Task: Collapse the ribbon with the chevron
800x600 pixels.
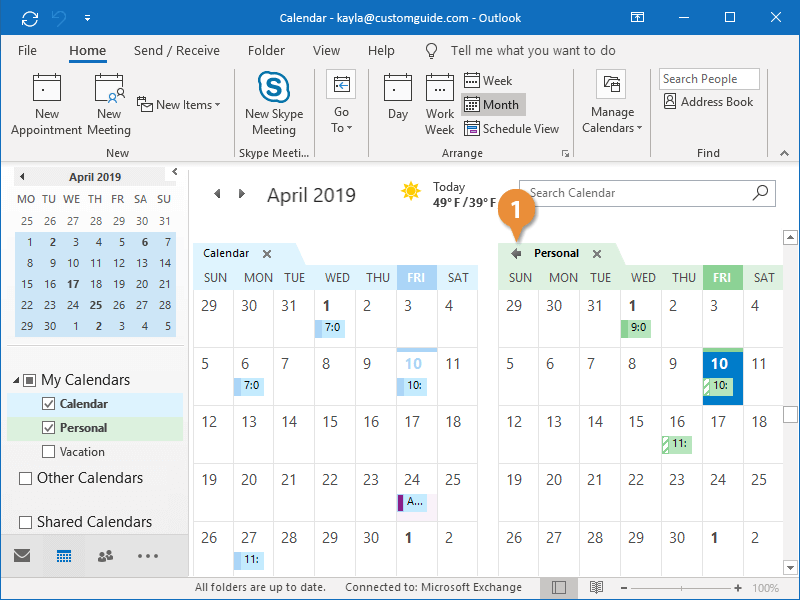Action: point(784,153)
